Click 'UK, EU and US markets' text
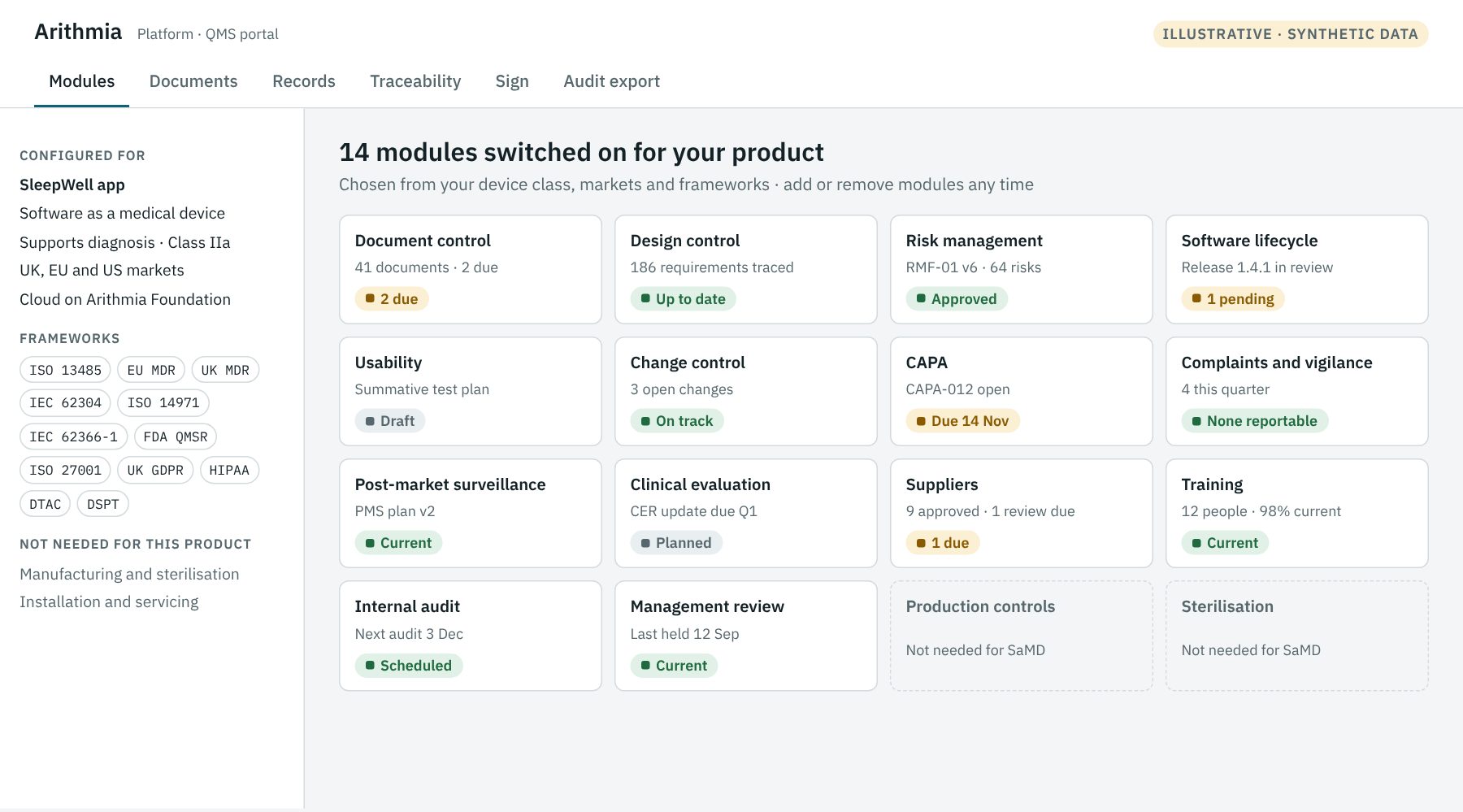Viewport: 1463px width, 812px height. click(102, 270)
